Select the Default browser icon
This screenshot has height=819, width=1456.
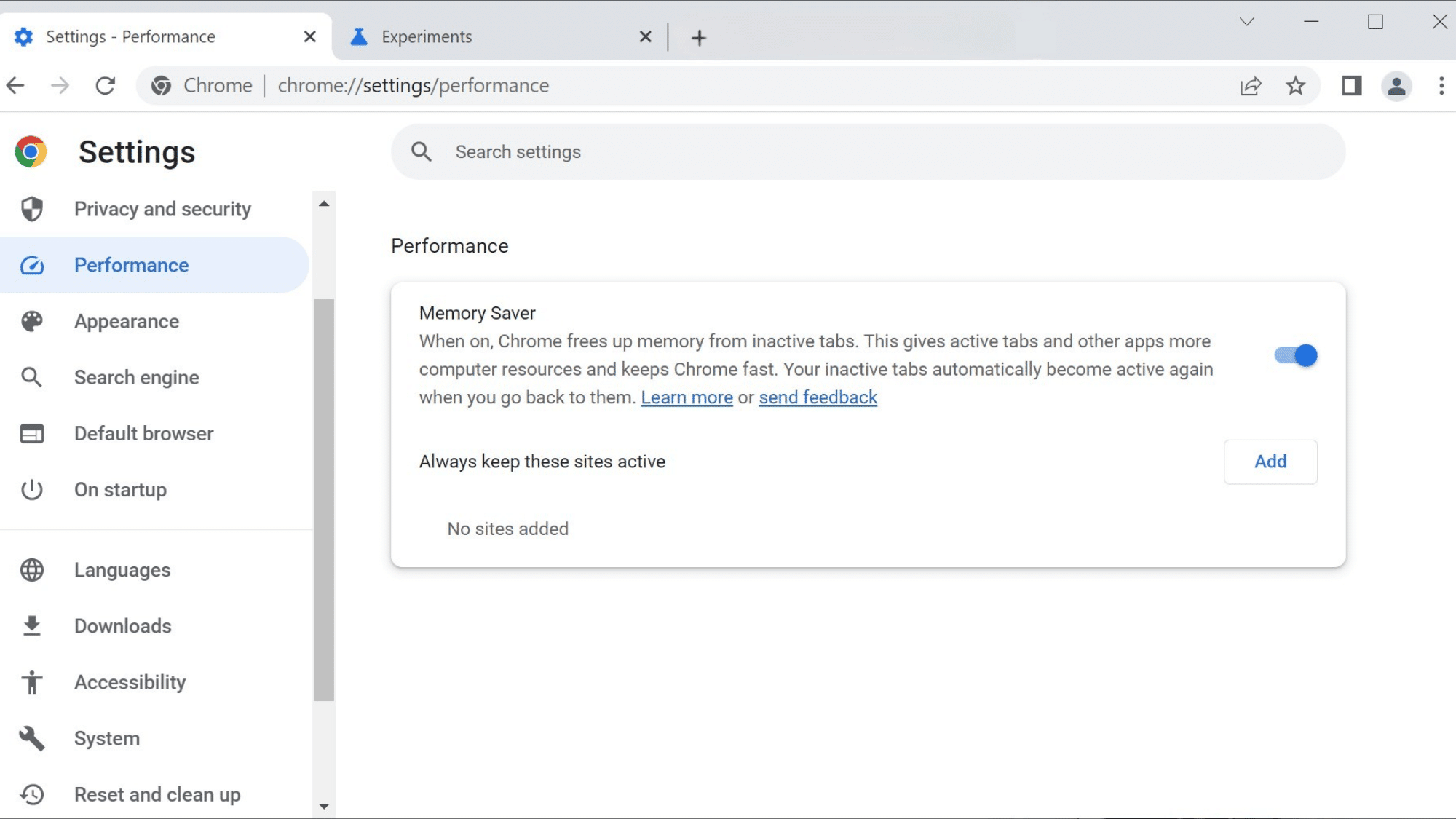pyautogui.click(x=31, y=433)
